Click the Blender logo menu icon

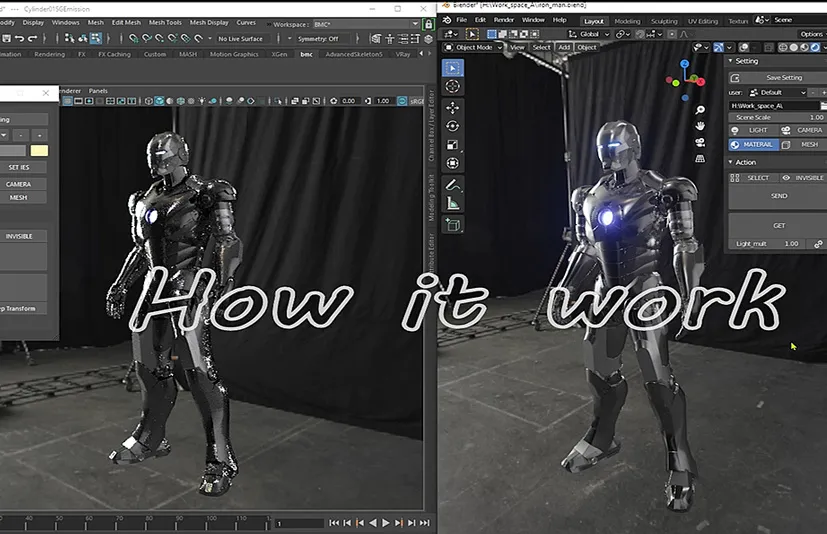pos(447,20)
